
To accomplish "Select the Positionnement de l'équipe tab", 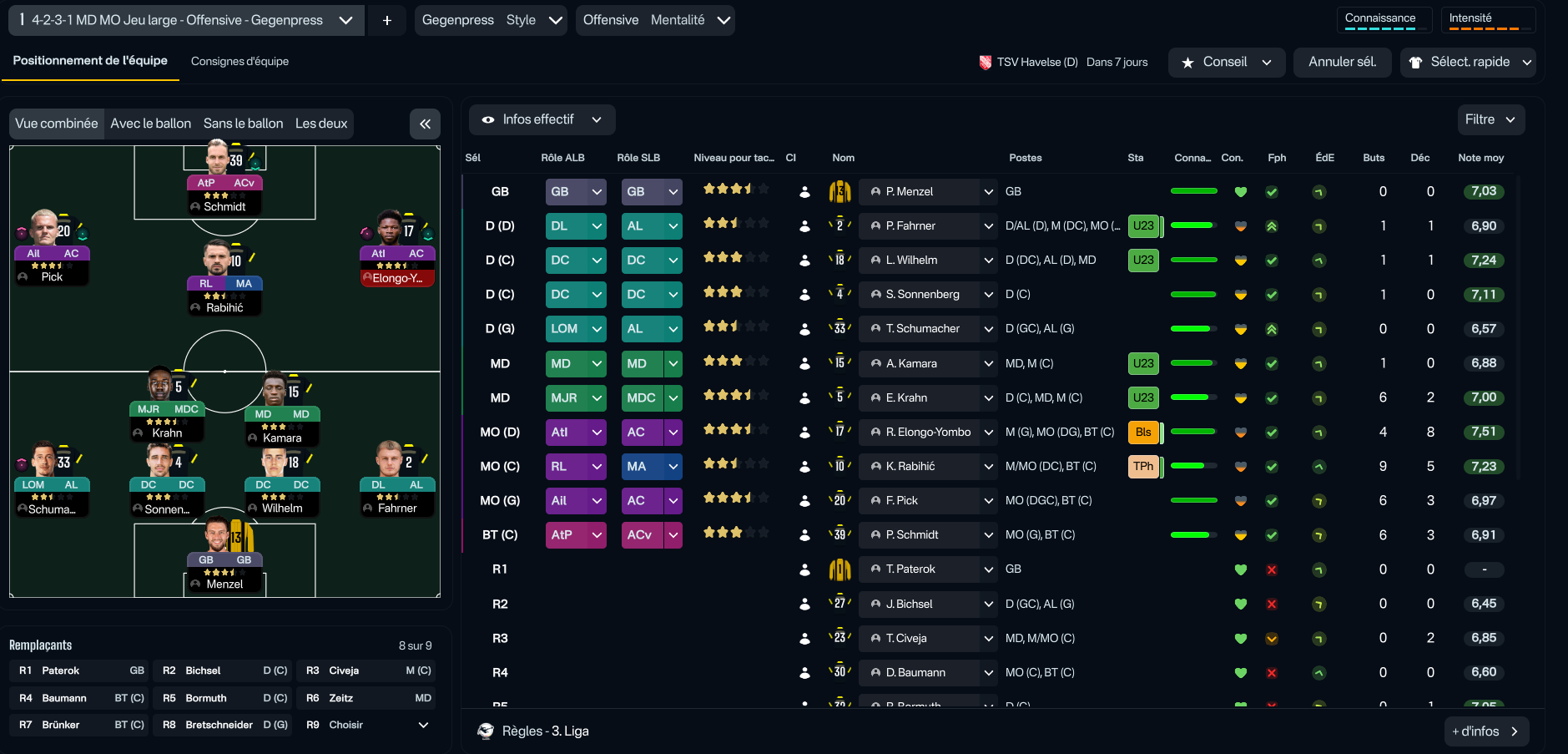I will [90, 61].
